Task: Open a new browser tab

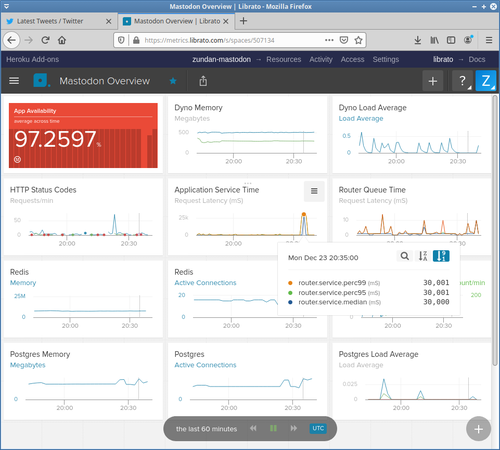Action: pos(243,21)
